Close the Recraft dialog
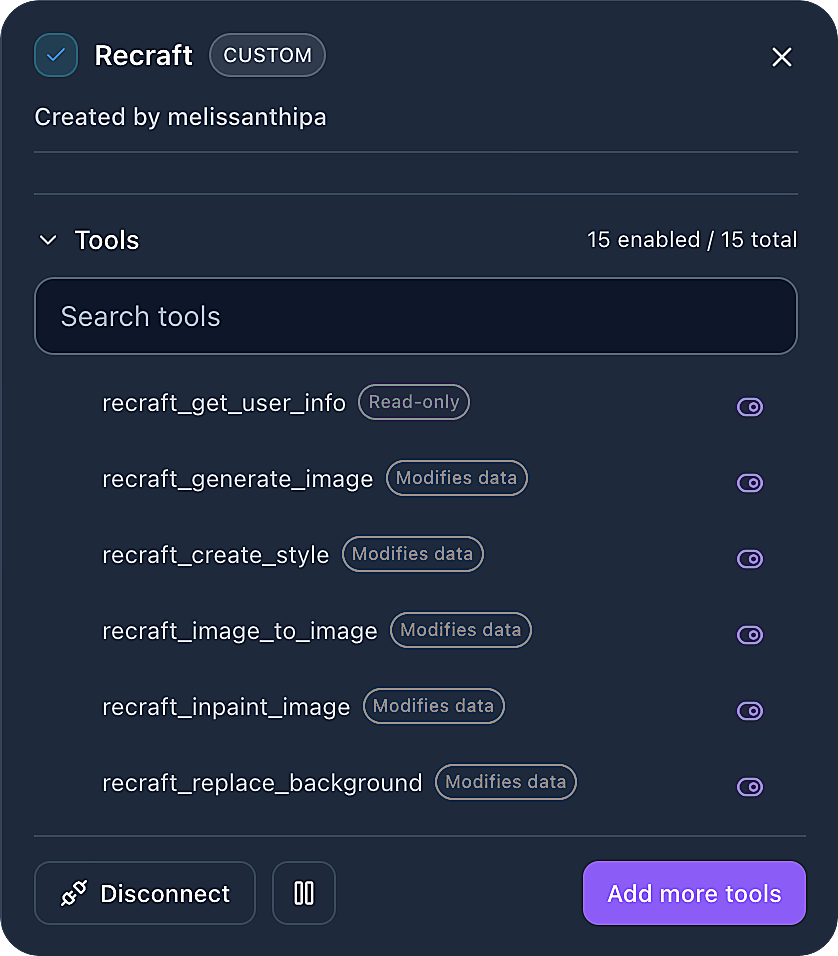Screen dimensions: 838x956 click(x=781, y=57)
